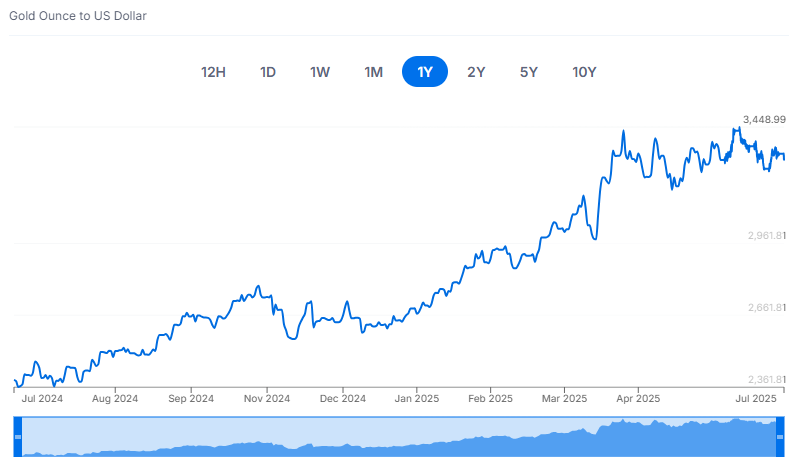The height and width of the screenshot is (466, 791).
Task: Click the left range slider handle
Action: coord(18,437)
